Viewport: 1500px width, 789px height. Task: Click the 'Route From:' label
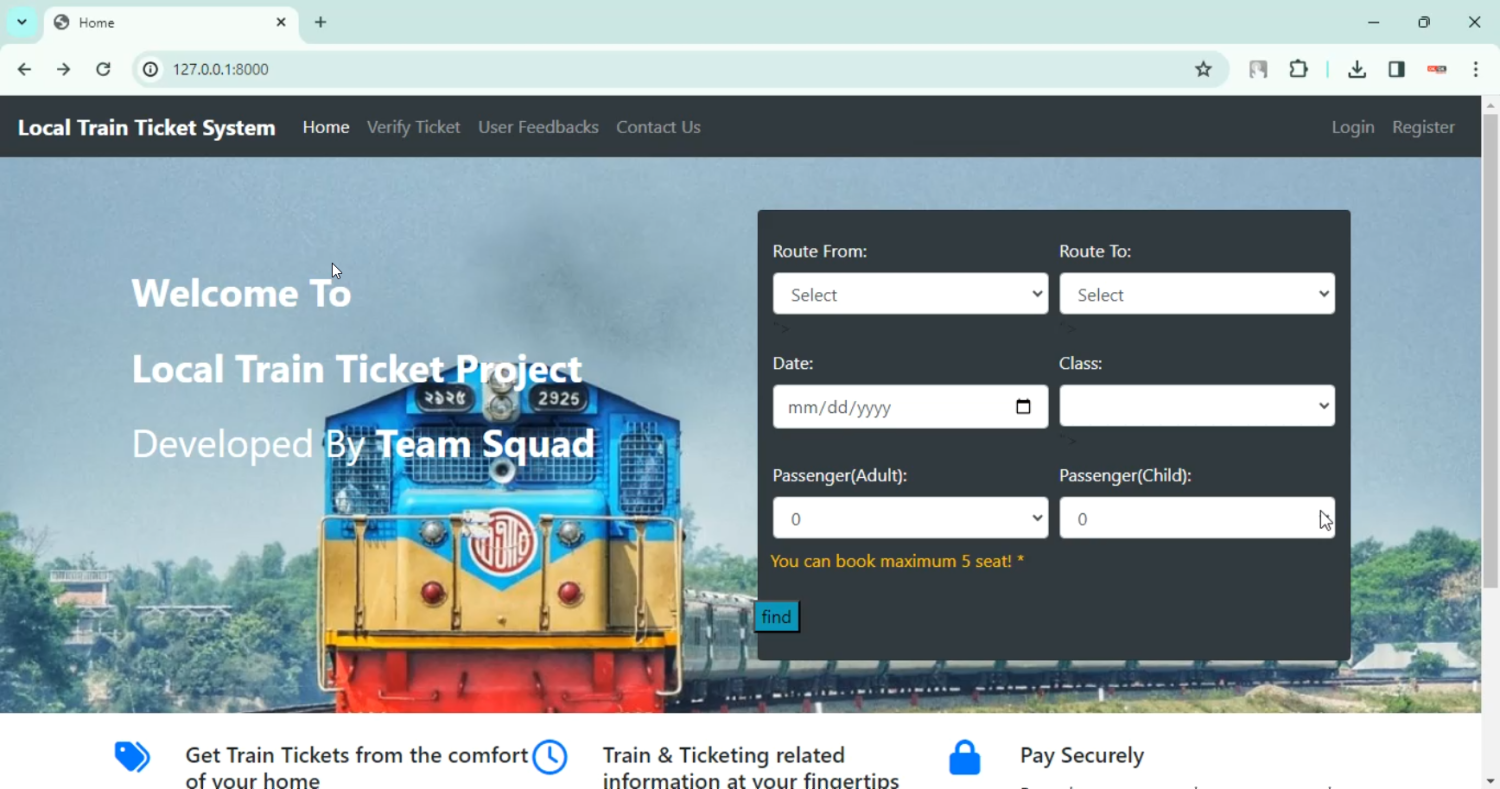pyautogui.click(x=820, y=251)
